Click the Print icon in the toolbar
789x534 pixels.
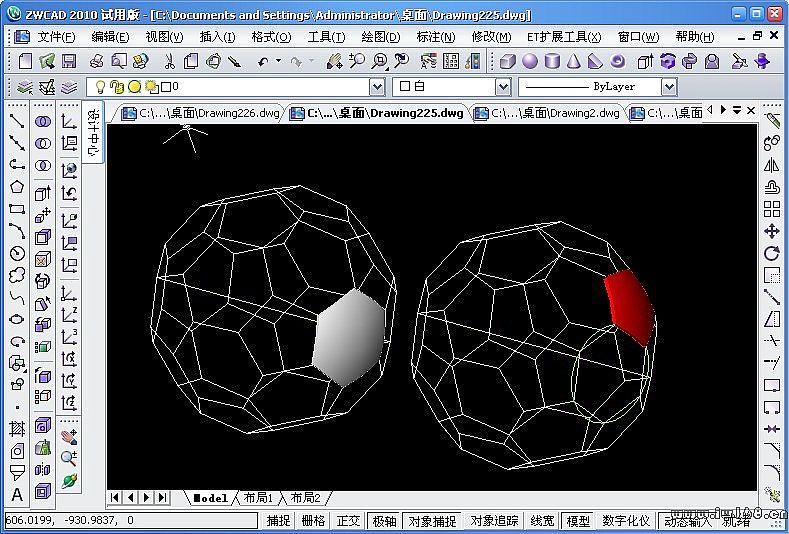pyautogui.click(x=97, y=61)
